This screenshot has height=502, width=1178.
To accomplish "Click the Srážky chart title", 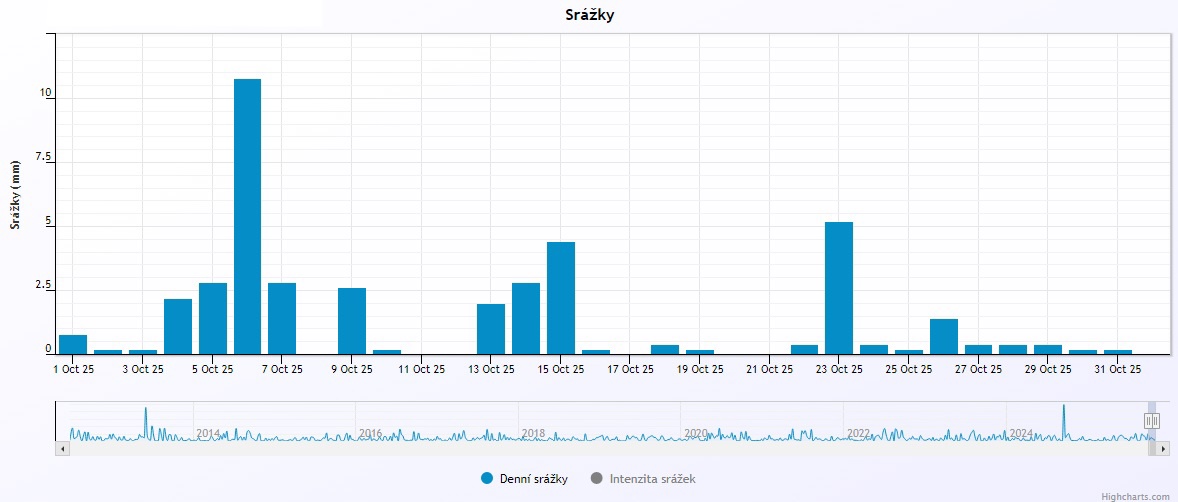I will pos(588,15).
